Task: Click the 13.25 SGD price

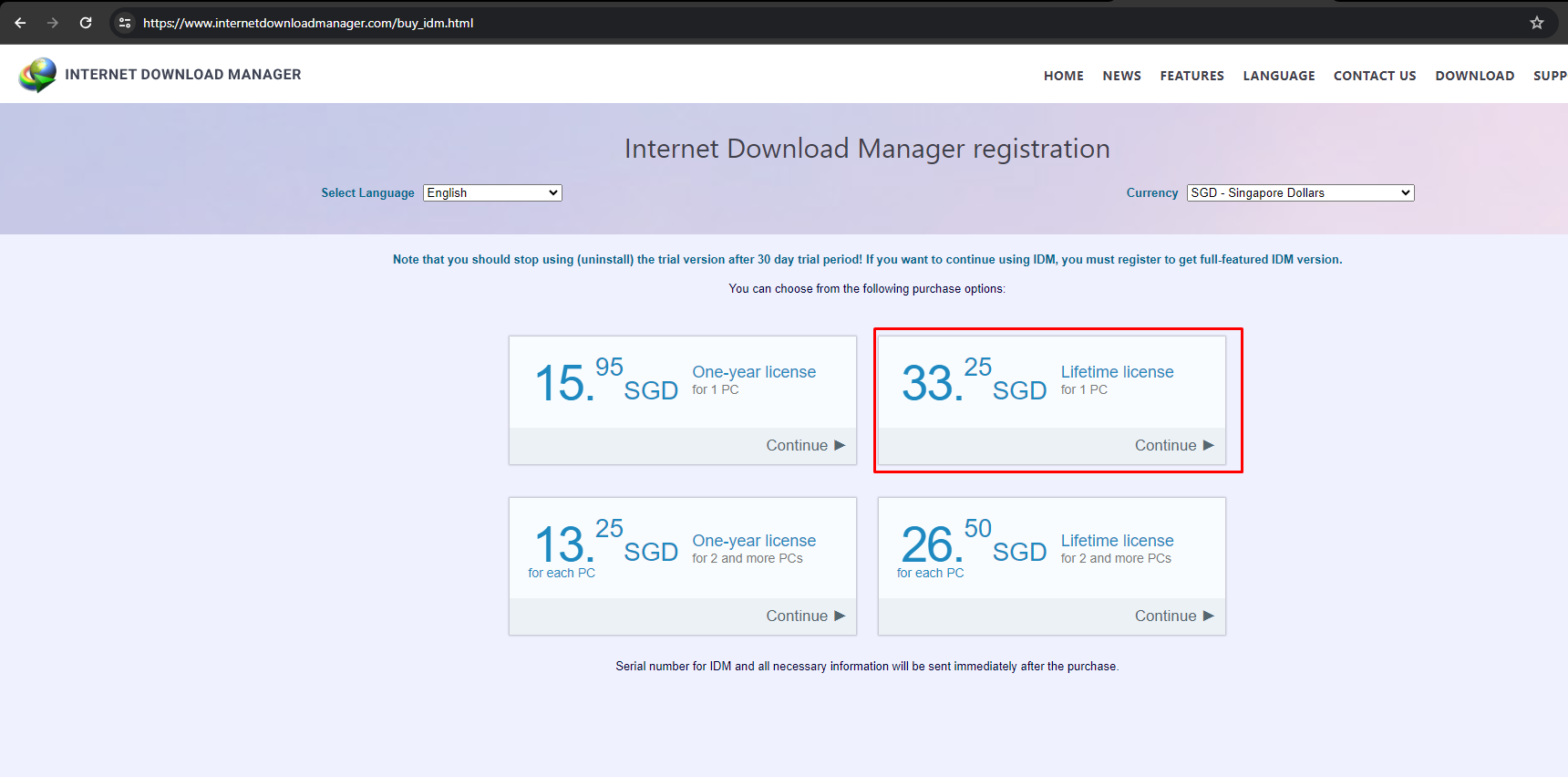Action: click(606, 543)
